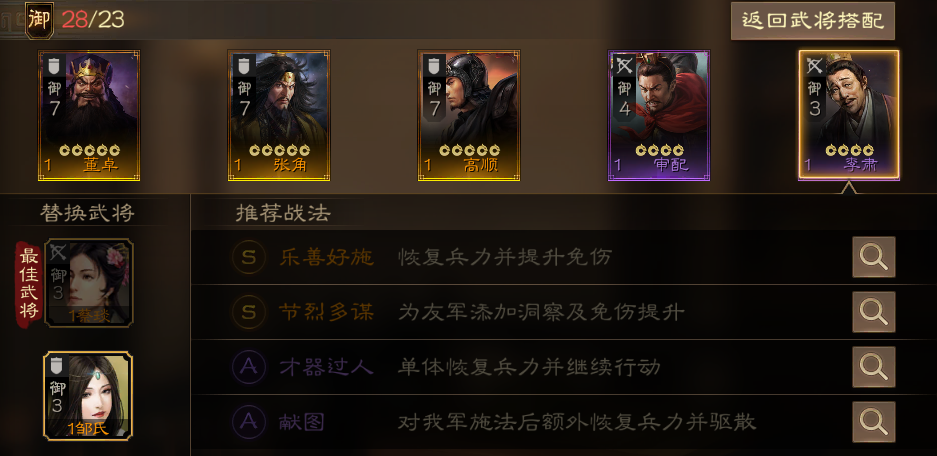937x456 pixels.
Task: Click the 御 cost badge at top left
Action: point(39,20)
